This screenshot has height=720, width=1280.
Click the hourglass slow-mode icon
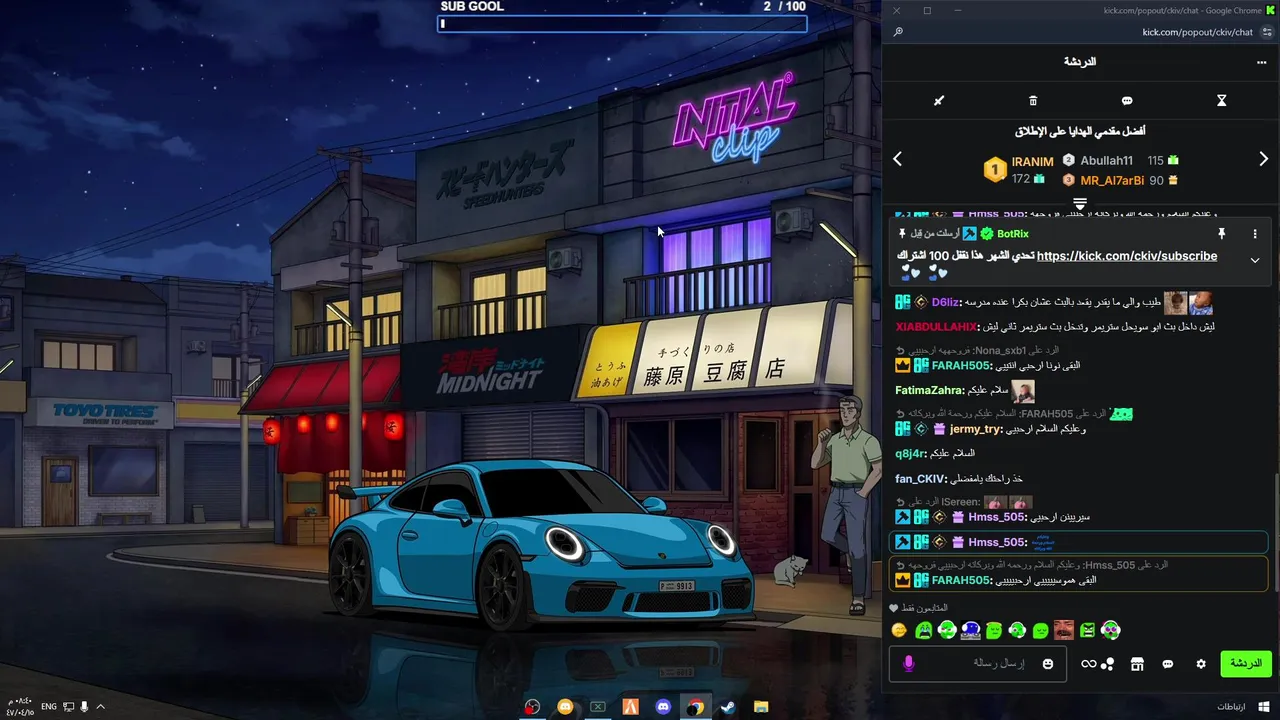point(1221,101)
